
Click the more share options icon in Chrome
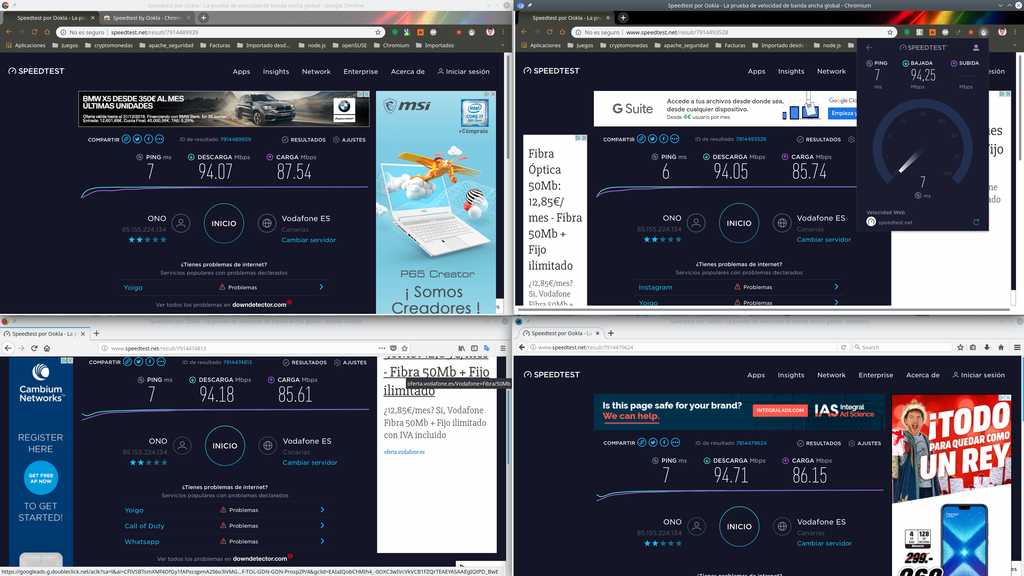[x=159, y=139]
